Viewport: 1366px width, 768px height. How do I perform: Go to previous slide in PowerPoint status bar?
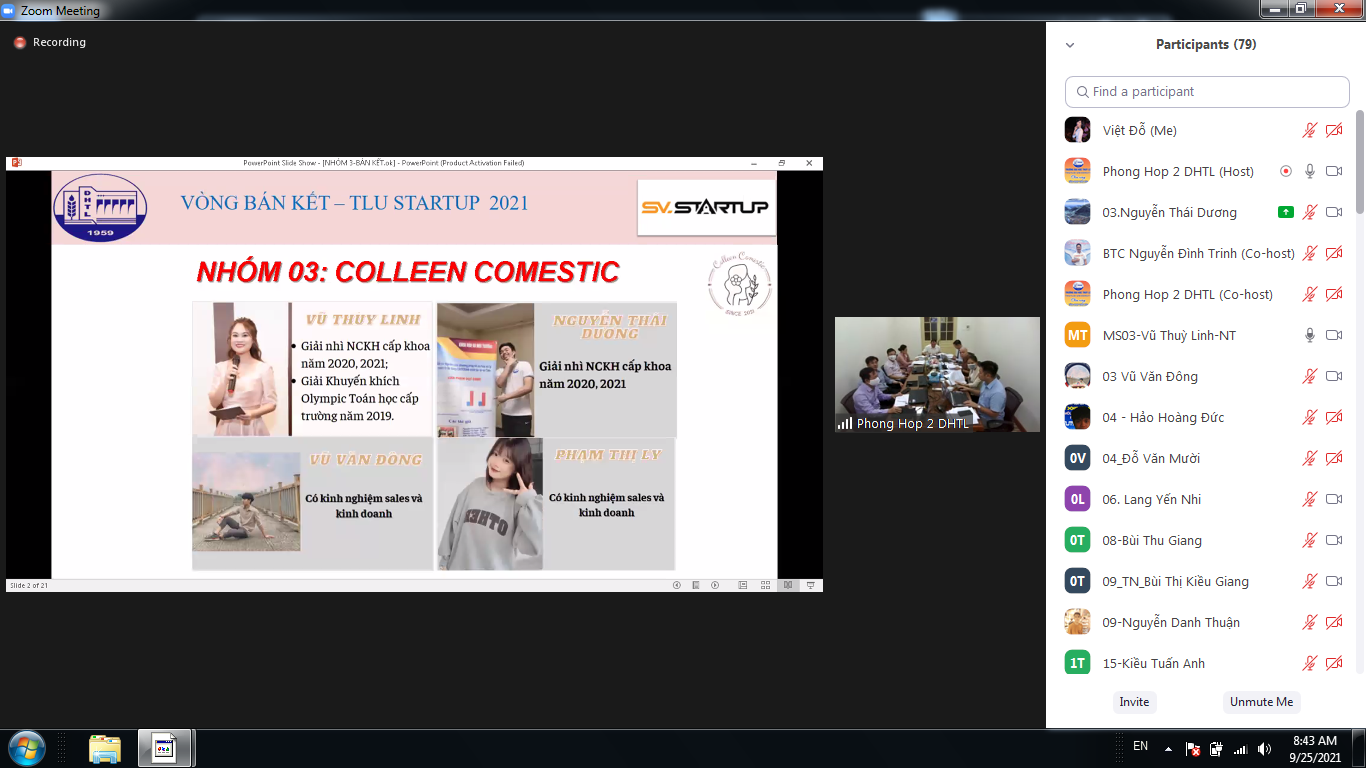(677, 585)
